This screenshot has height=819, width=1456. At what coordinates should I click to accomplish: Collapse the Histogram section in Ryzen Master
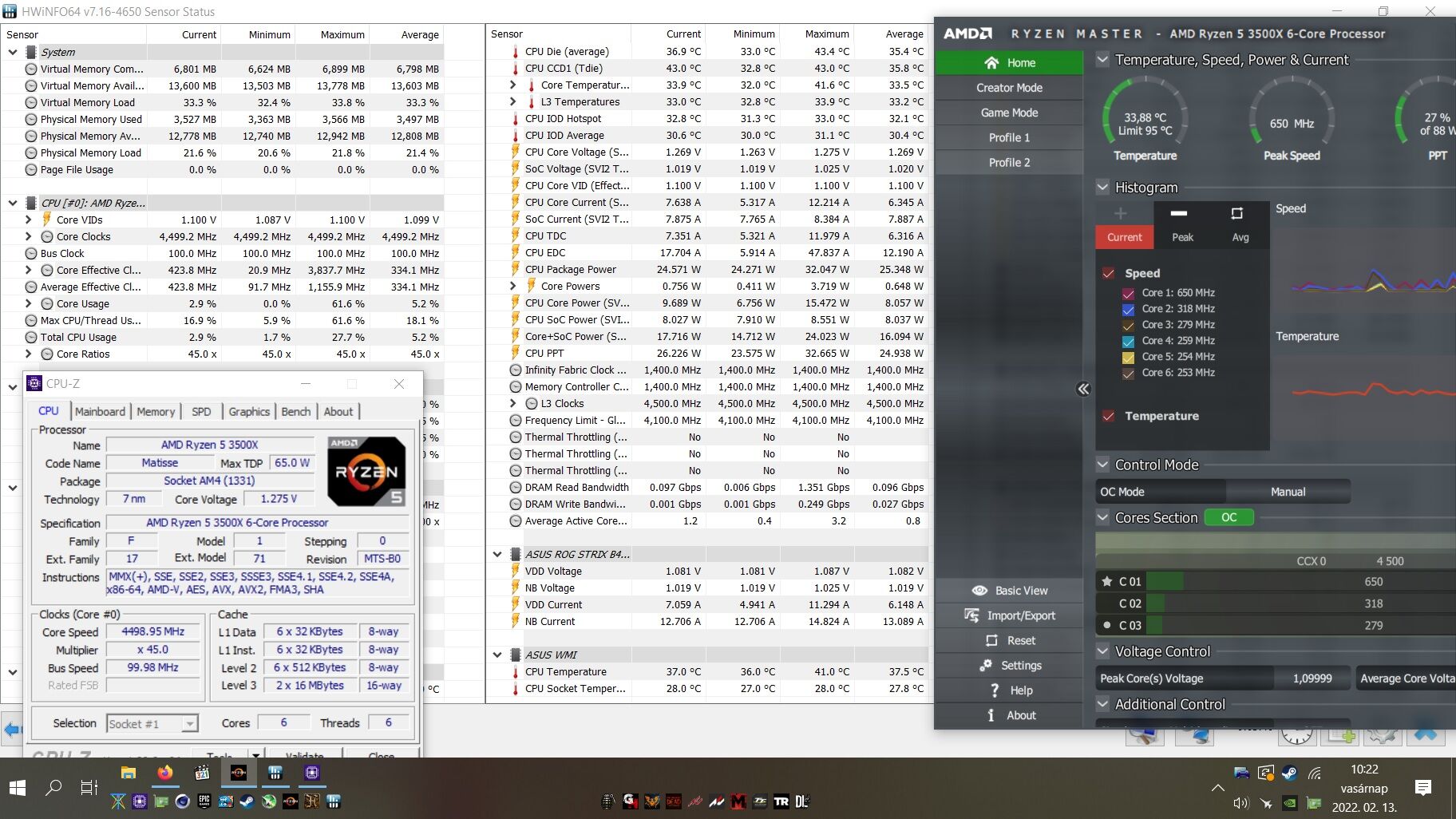[1102, 187]
